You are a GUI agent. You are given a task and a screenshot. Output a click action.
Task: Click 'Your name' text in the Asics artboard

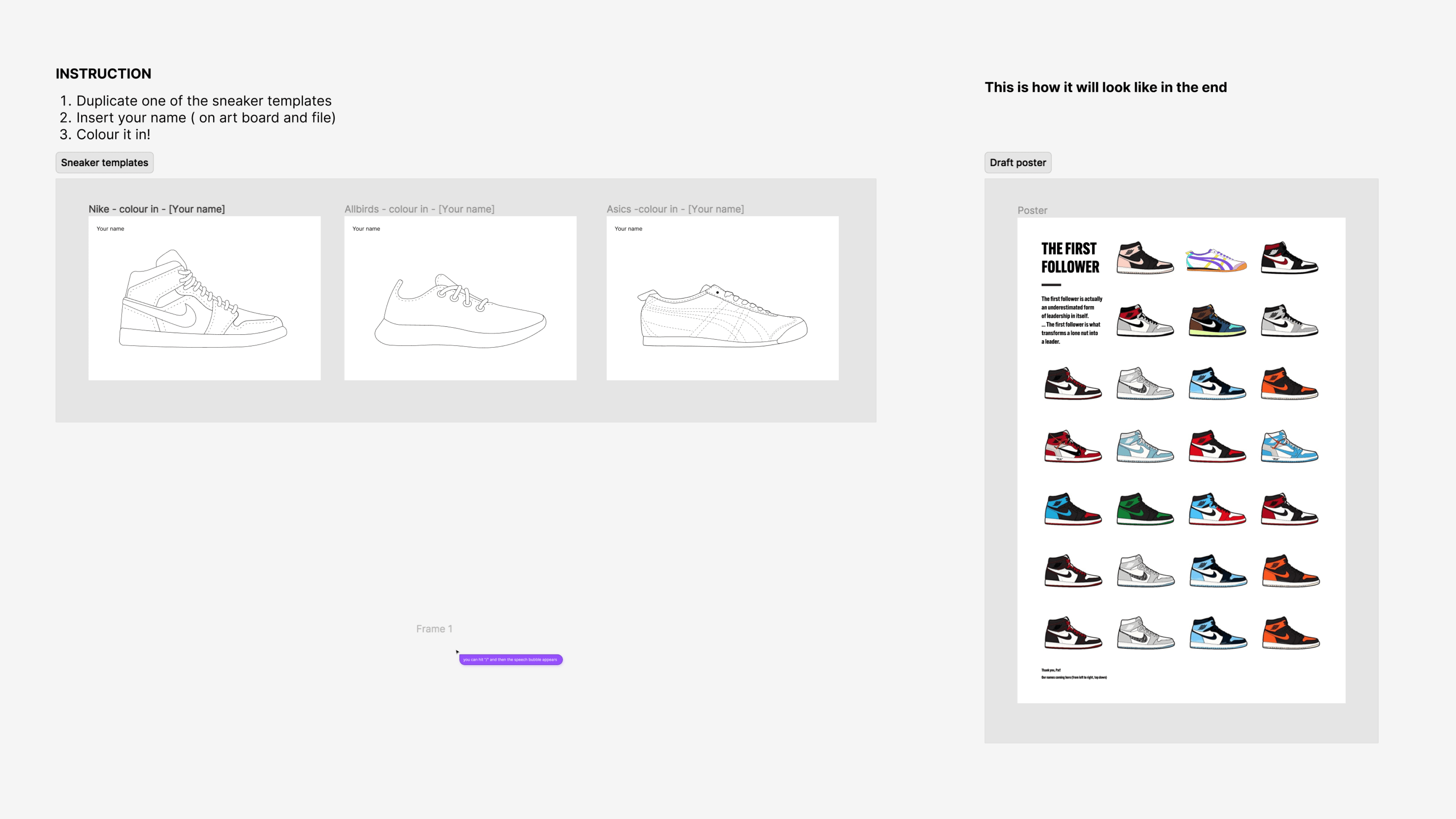click(x=628, y=229)
